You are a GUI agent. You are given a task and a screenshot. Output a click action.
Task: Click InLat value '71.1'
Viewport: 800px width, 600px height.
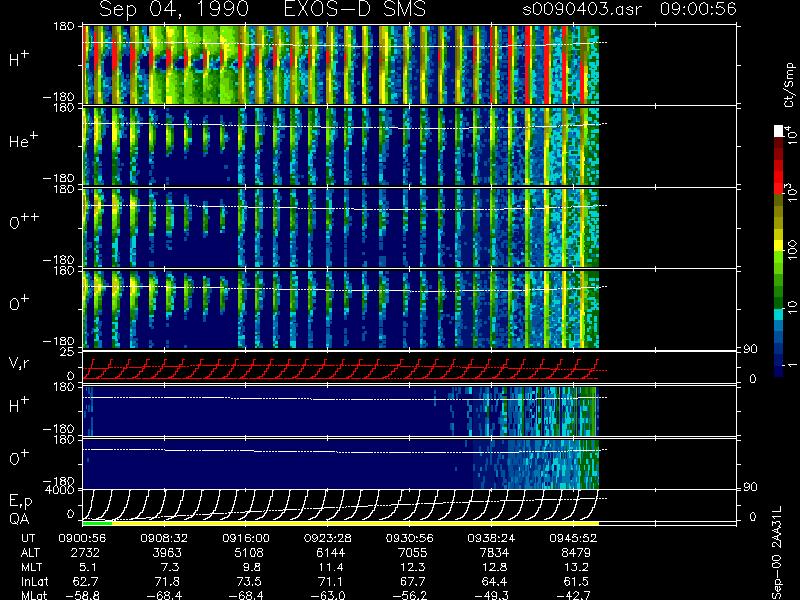coord(331,581)
